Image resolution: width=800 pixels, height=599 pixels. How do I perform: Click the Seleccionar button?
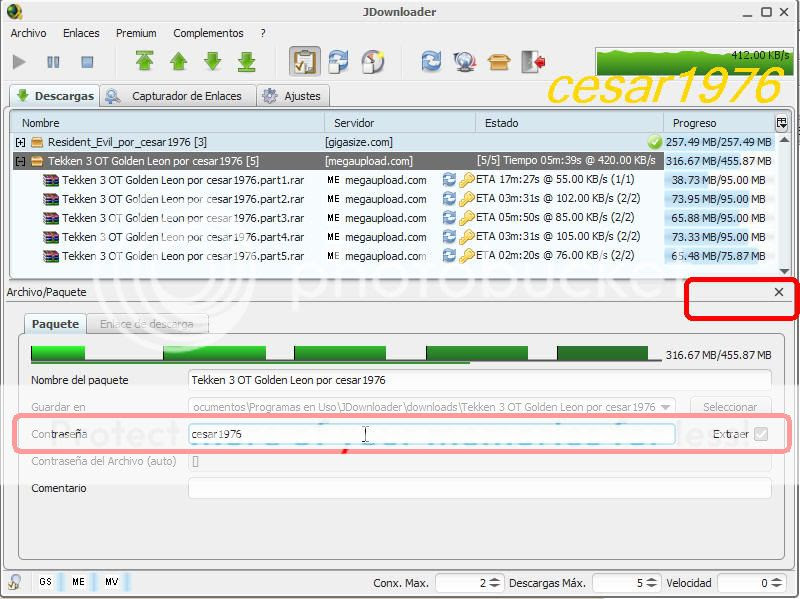(x=730, y=407)
